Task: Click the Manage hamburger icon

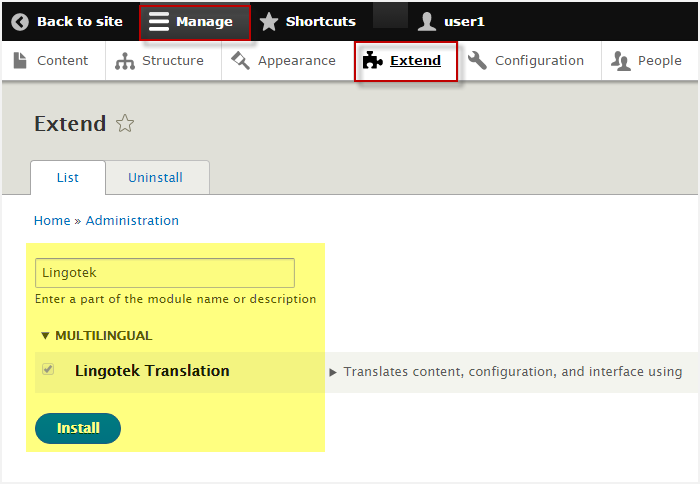Action: click(x=158, y=21)
